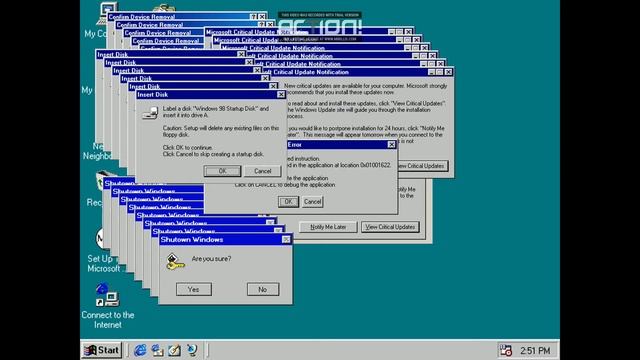Click the 'Are you sure?' text
The width and height of the screenshot is (640, 360).
[x=211, y=259]
